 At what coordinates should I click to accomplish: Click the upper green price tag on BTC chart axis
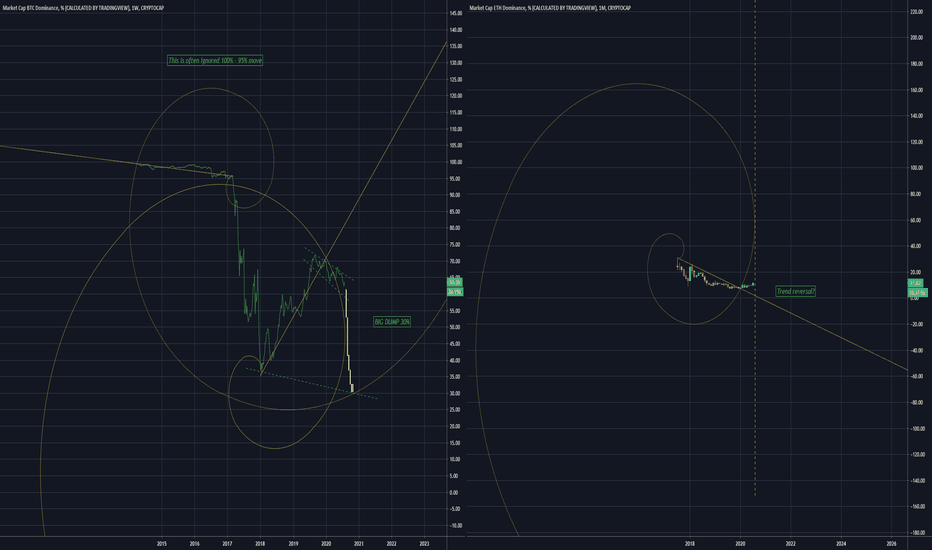(x=455, y=282)
